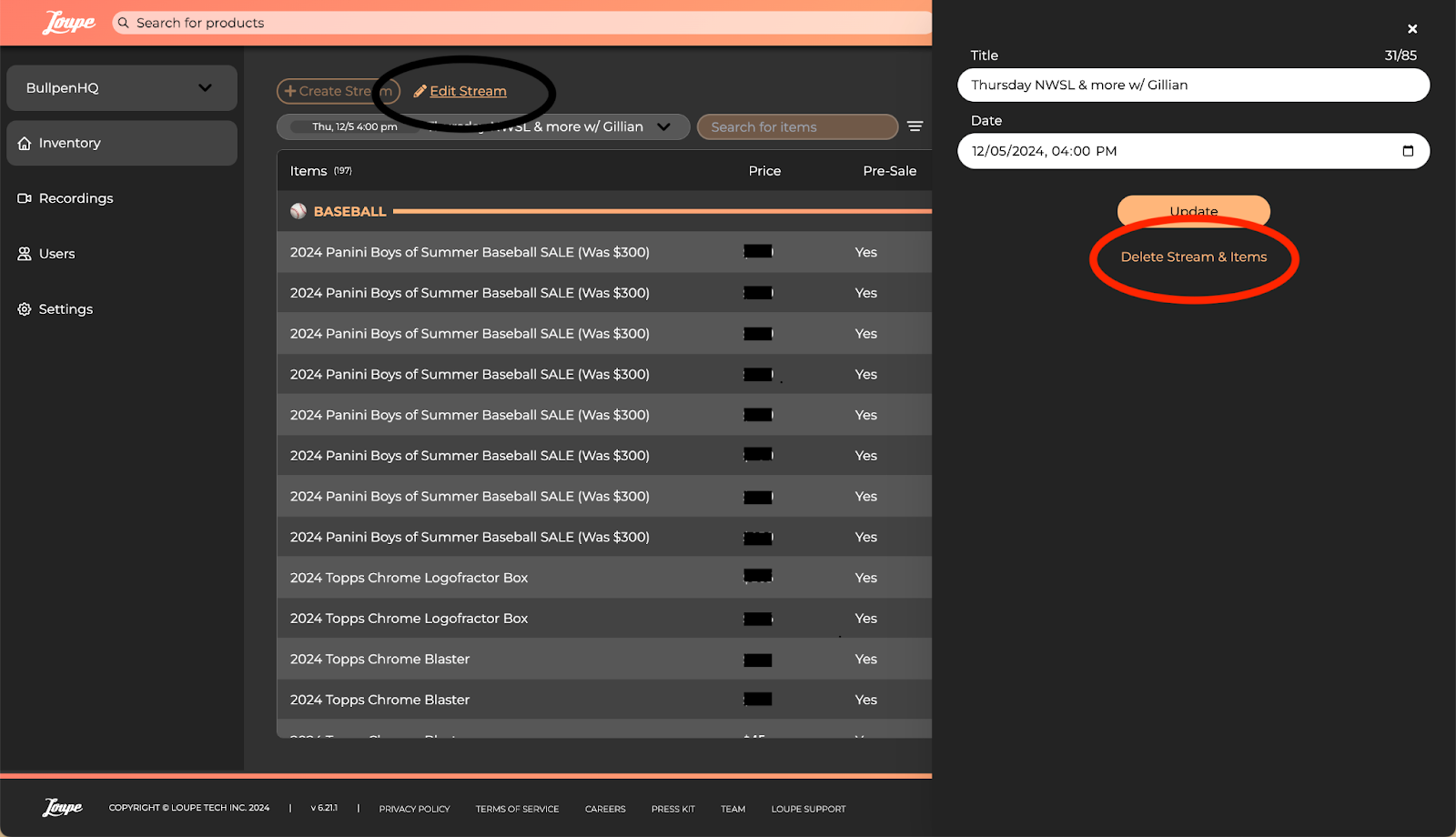
Task: Click the Loupe logo in footer
Action: [62, 808]
